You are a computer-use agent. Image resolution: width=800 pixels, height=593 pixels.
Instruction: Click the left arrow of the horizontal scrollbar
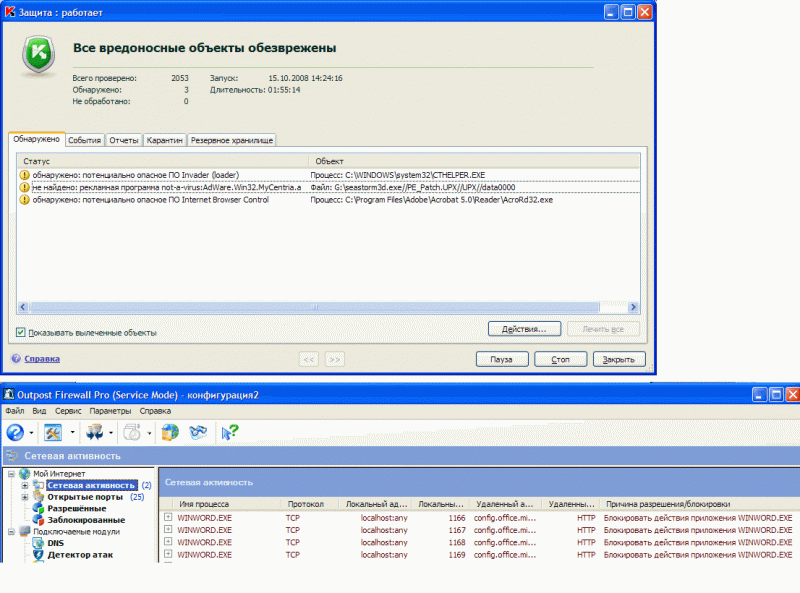(x=23, y=307)
